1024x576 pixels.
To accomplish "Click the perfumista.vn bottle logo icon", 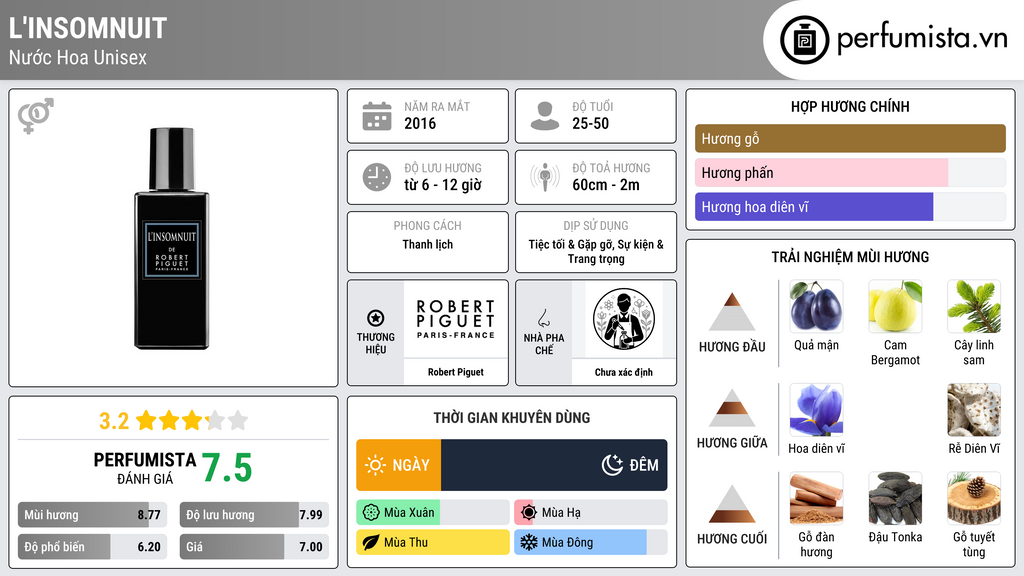I will pos(805,40).
